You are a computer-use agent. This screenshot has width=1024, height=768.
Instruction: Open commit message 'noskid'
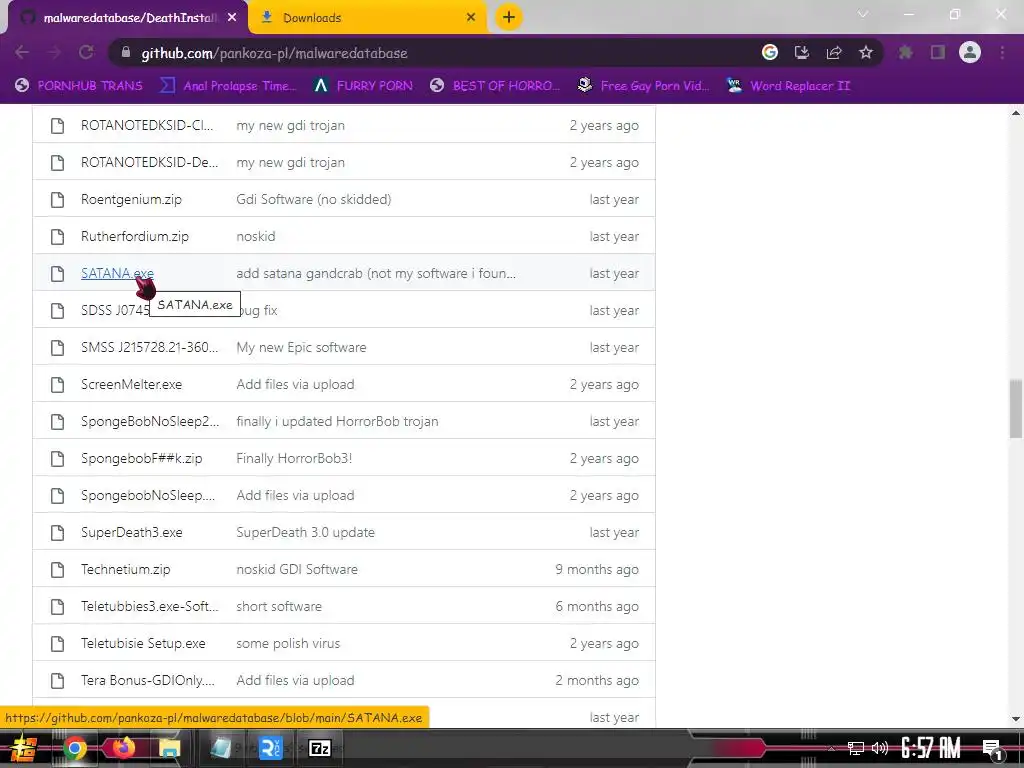pos(255,236)
